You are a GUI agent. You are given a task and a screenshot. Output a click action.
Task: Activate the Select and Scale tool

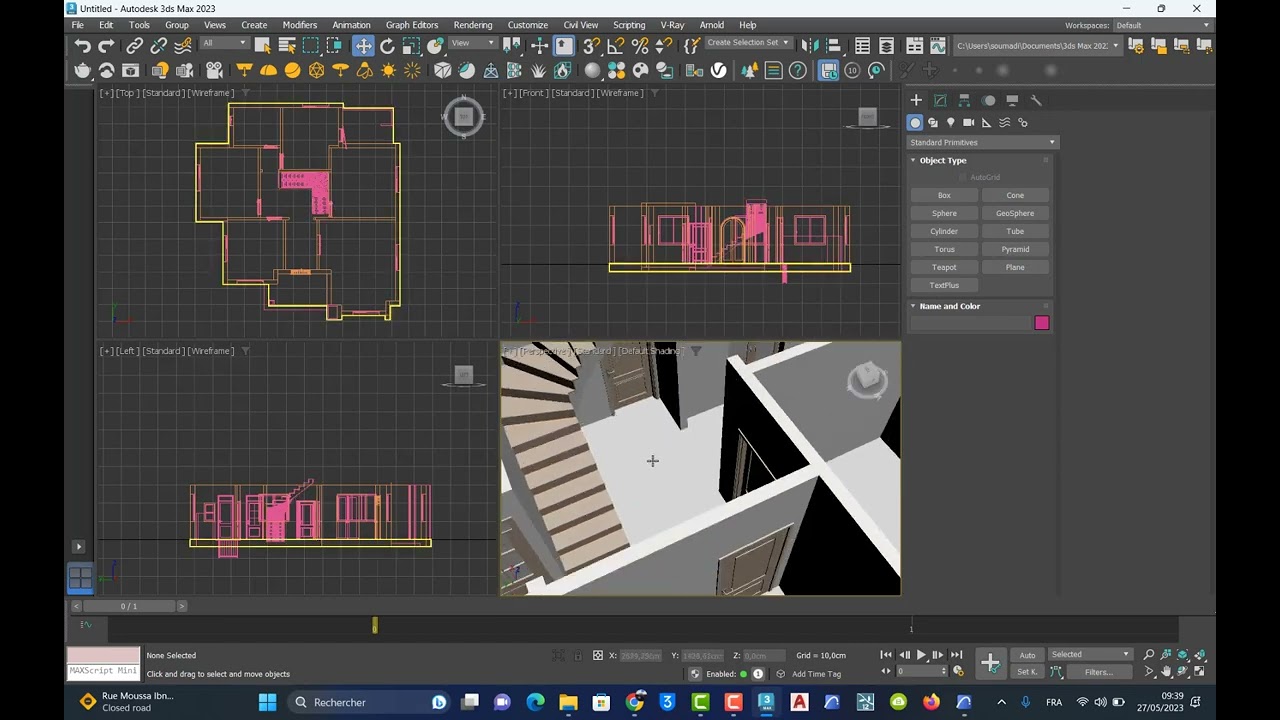[x=411, y=46]
